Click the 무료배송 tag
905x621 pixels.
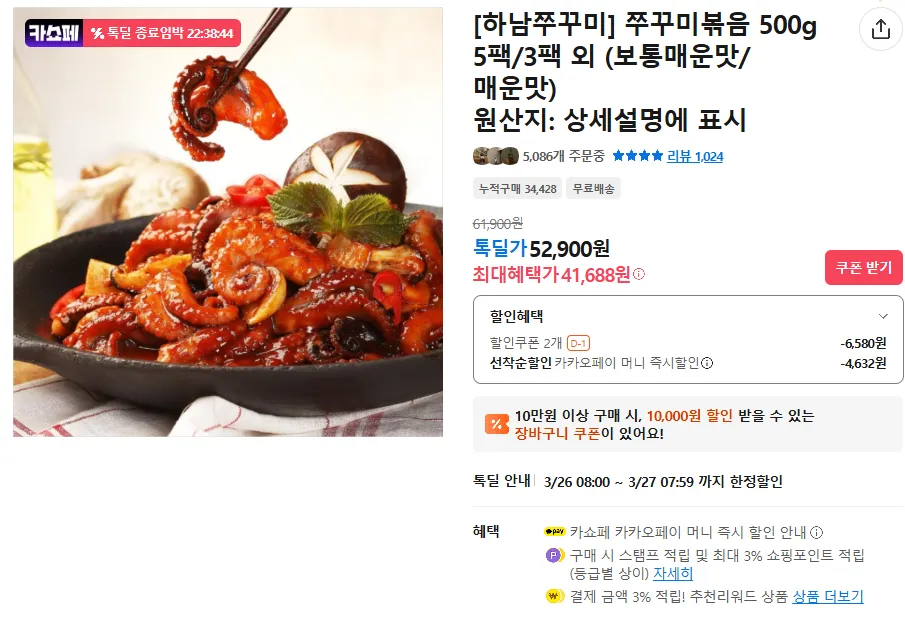pyautogui.click(x=593, y=189)
